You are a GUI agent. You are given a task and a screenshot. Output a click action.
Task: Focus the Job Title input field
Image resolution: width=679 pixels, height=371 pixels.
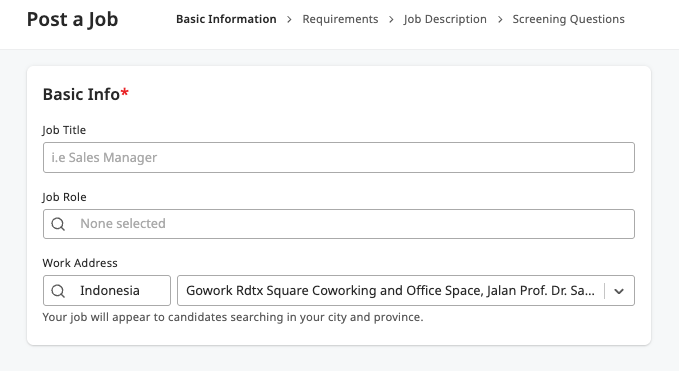339,158
